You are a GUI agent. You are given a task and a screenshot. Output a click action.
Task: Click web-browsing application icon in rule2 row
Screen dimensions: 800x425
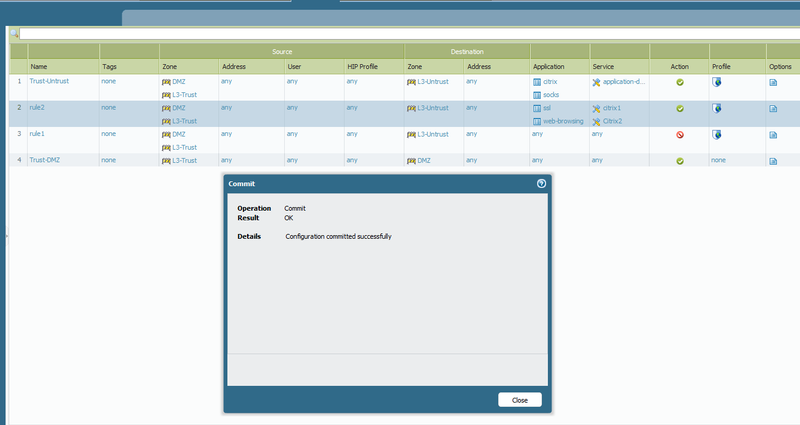click(537, 121)
